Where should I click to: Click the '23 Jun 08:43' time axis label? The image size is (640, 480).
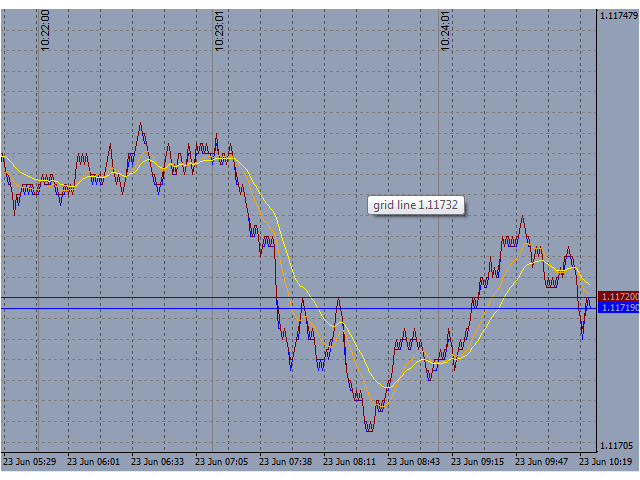click(x=413, y=462)
